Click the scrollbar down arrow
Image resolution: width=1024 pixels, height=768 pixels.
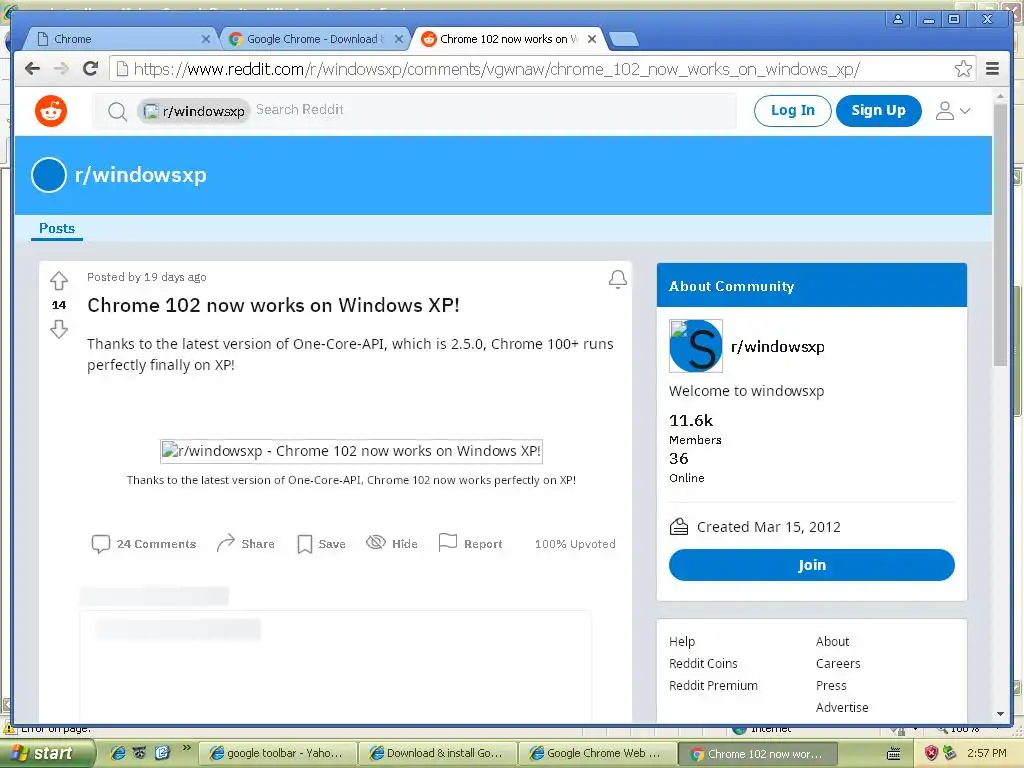1000,714
